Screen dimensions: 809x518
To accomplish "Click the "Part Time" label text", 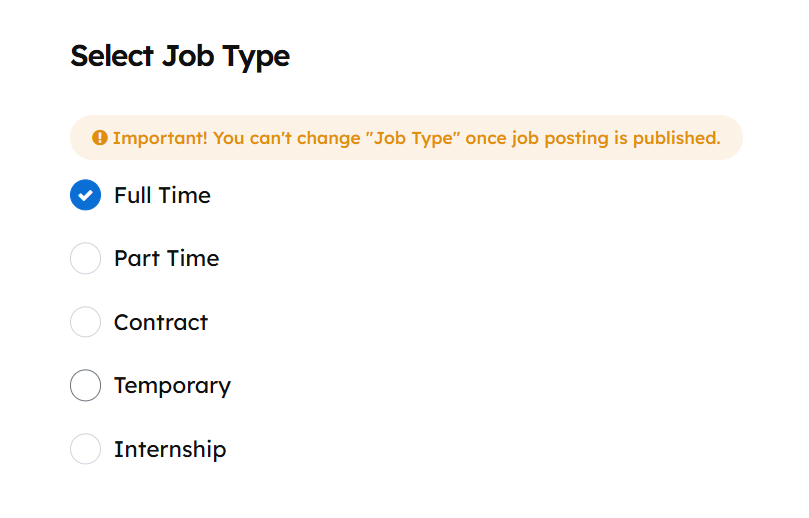I will coord(166,258).
